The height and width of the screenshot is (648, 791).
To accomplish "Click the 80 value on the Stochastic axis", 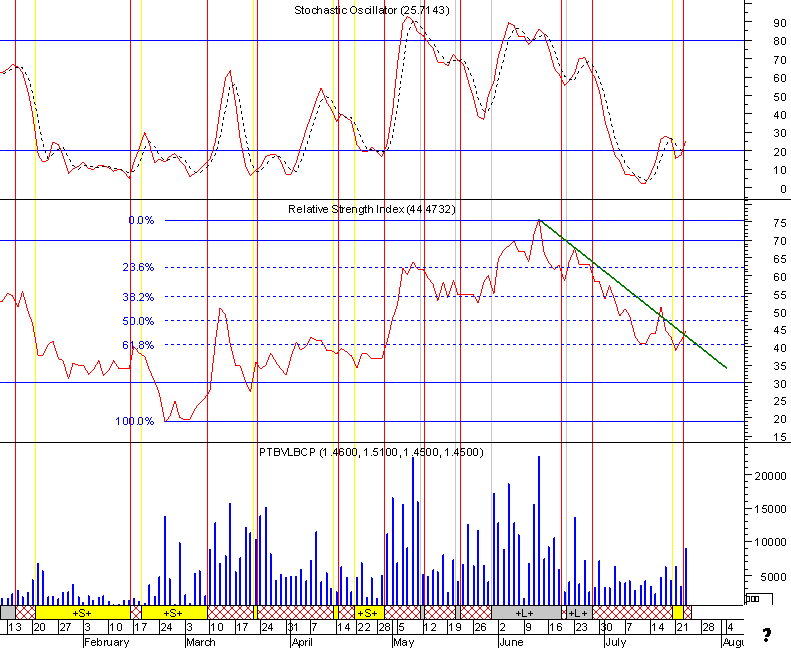I will coord(780,41).
